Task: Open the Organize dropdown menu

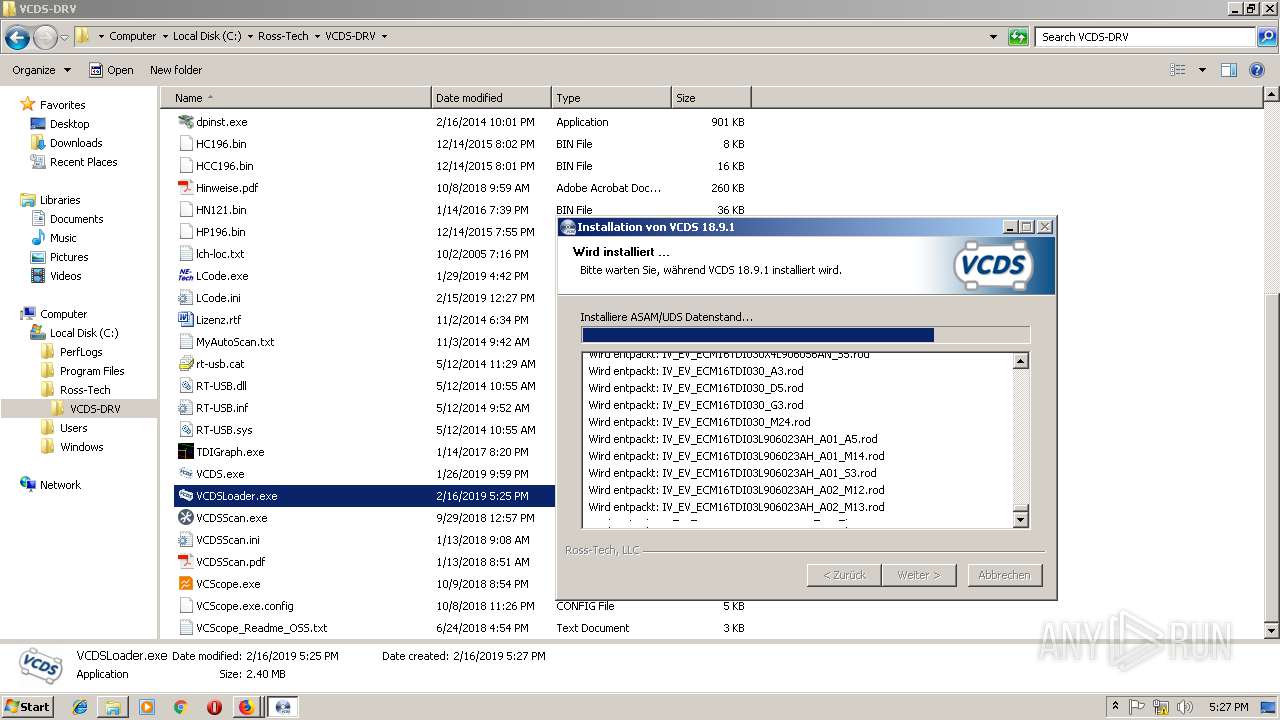Action: click(x=42, y=70)
